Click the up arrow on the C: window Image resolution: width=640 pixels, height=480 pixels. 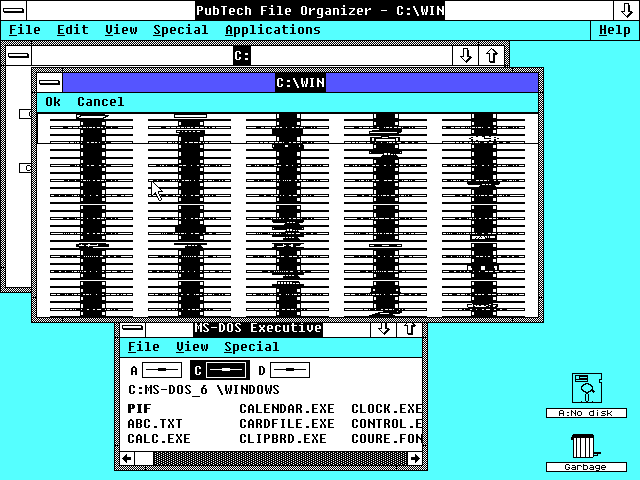(x=492, y=55)
